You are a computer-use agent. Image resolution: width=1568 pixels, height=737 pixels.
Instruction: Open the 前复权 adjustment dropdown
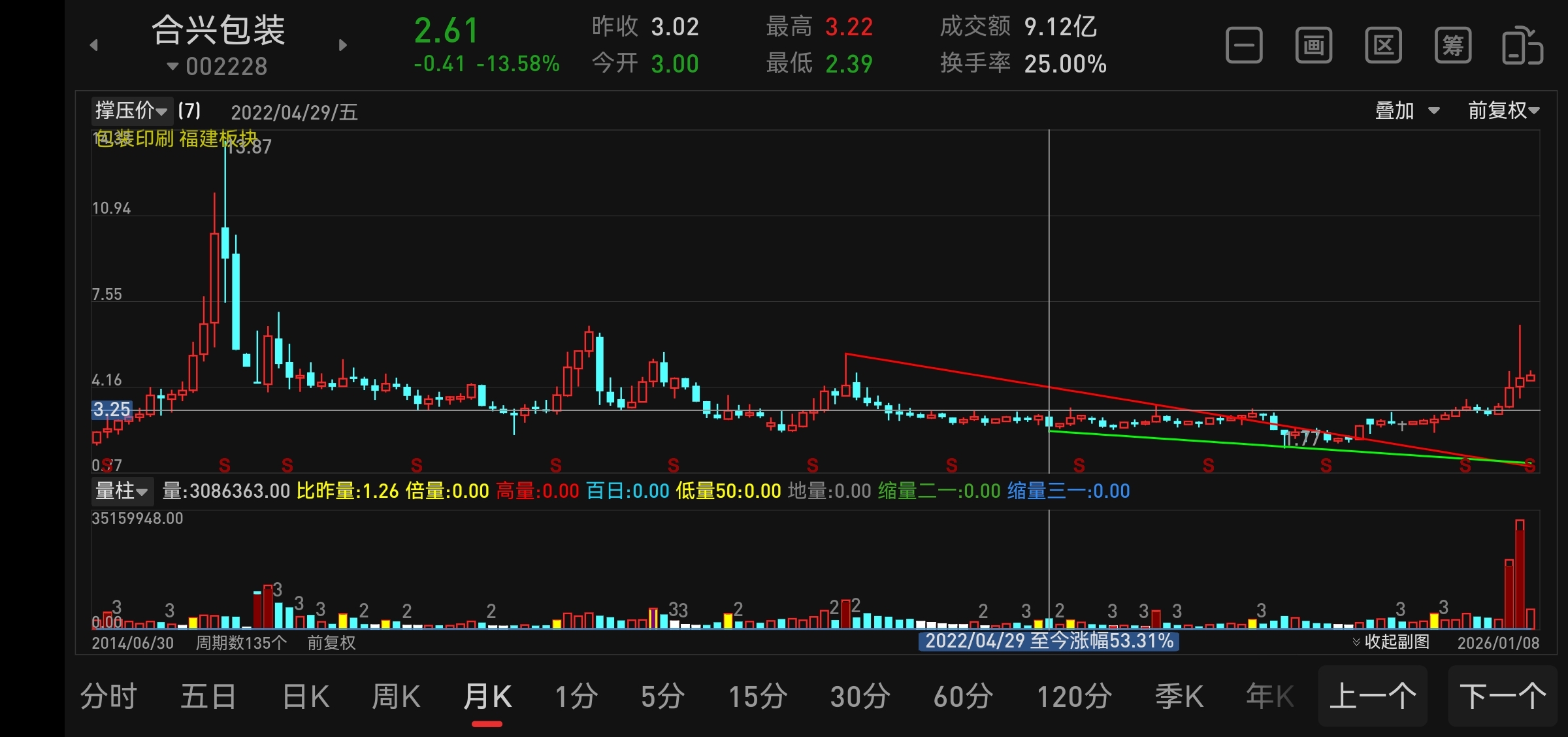click(x=1503, y=110)
